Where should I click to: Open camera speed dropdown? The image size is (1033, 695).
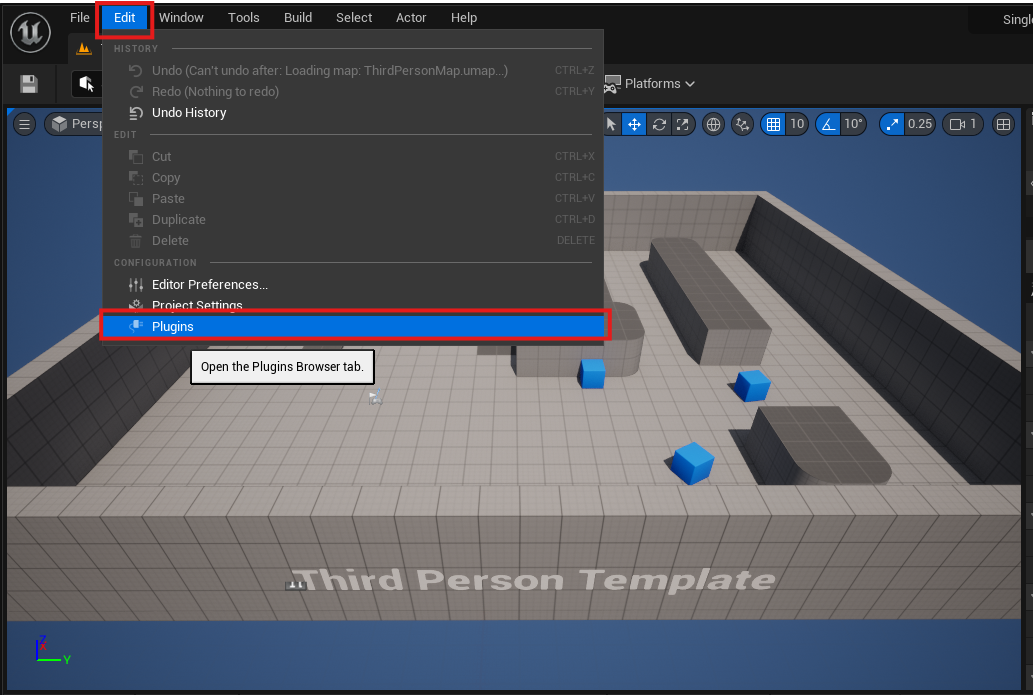(x=964, y=124)
